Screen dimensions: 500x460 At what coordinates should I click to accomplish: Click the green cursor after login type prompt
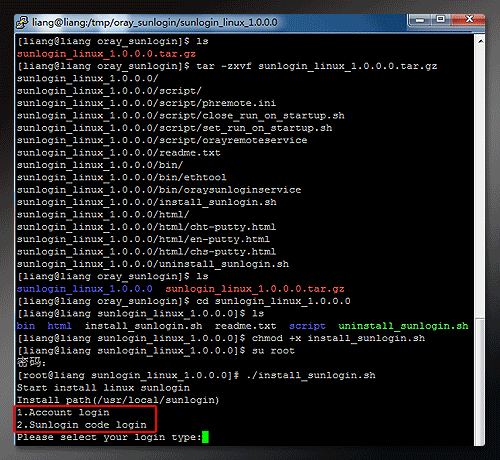205,437
